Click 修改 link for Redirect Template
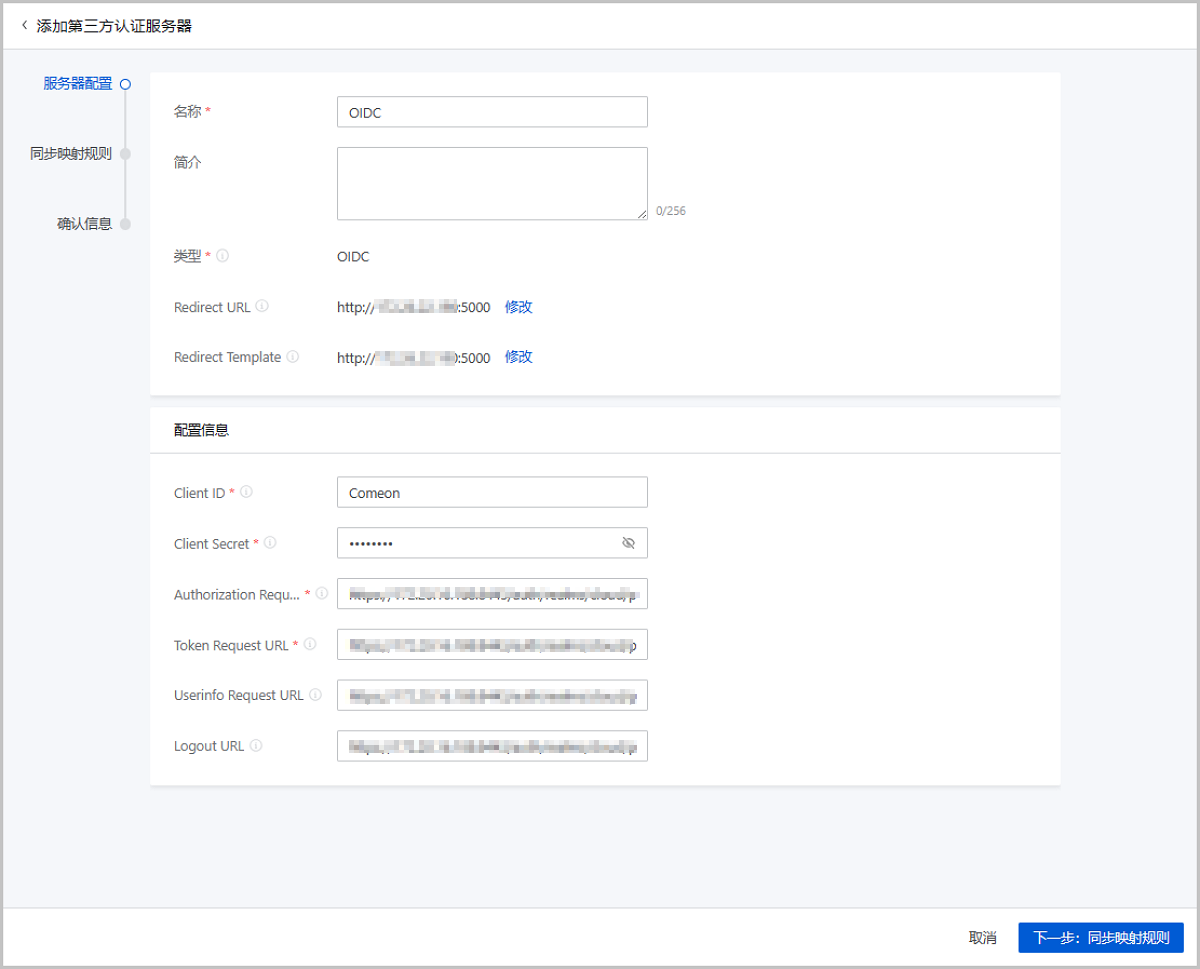Viewport: 1200px width, 969px height. pos(518,357)
